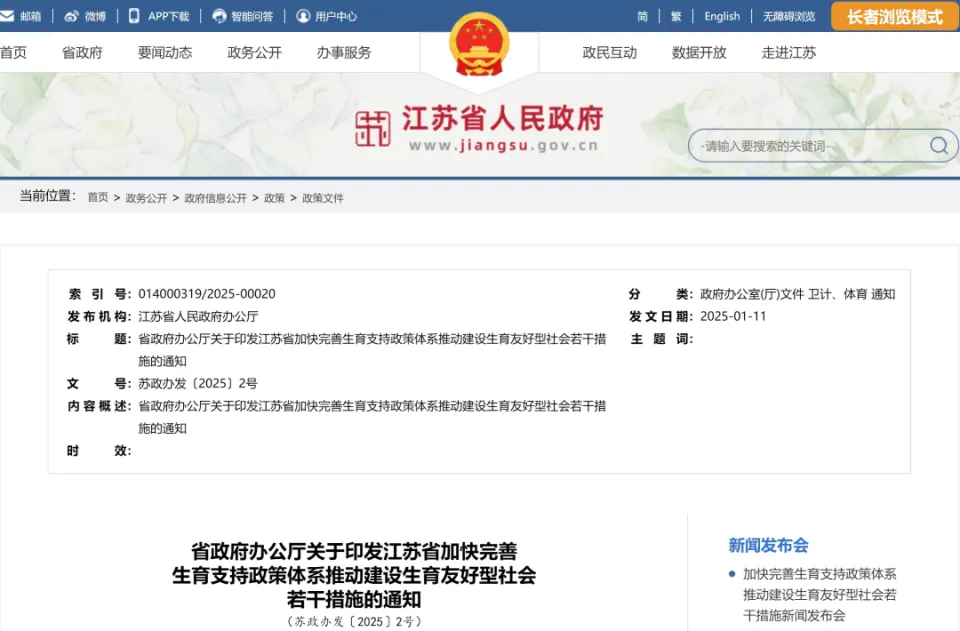This screenshot has width=960, height=631.
Task: Click the user center person icon
Action: 303,16
